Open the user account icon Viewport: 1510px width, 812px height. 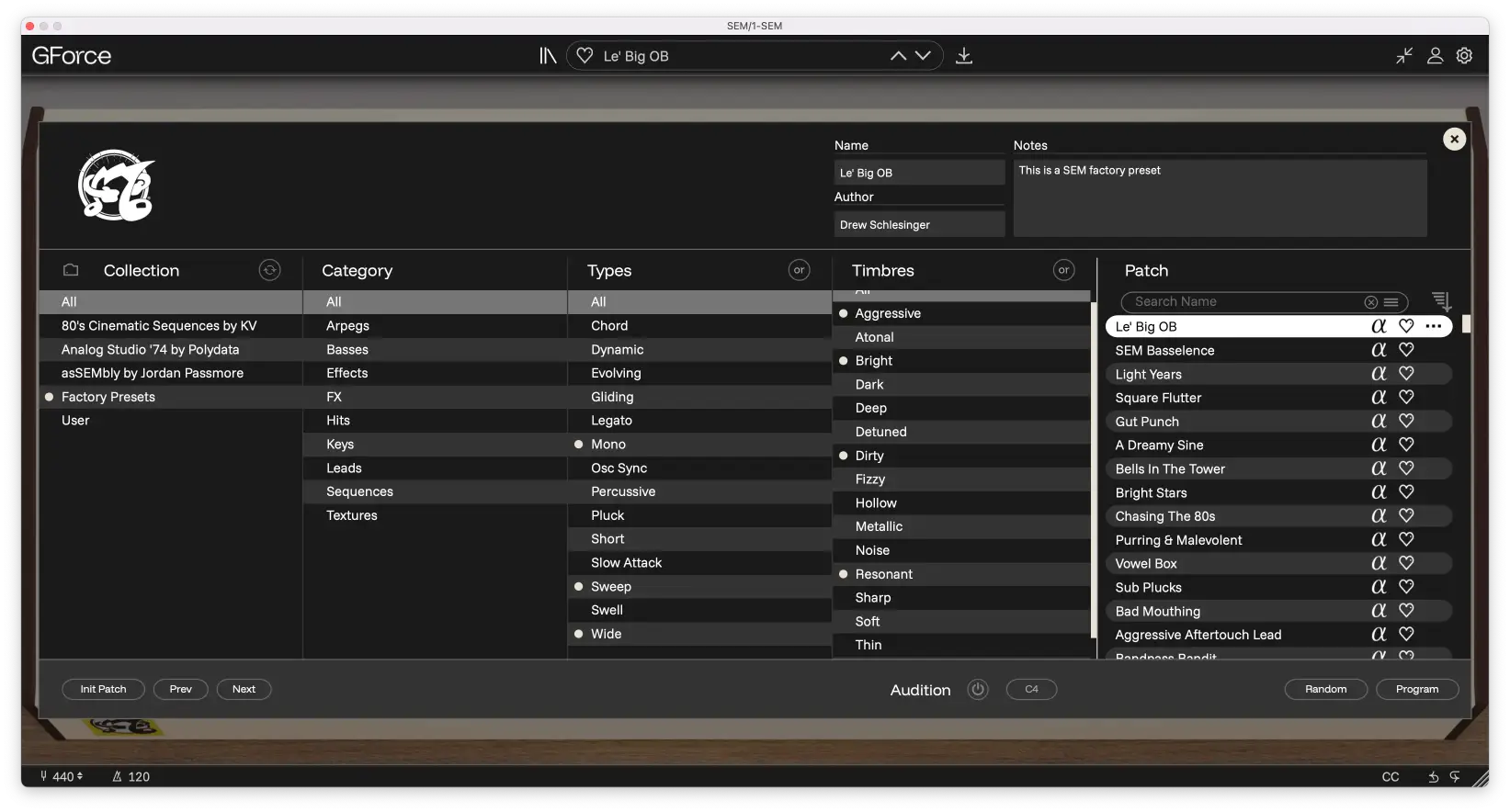pos(1435,56)
